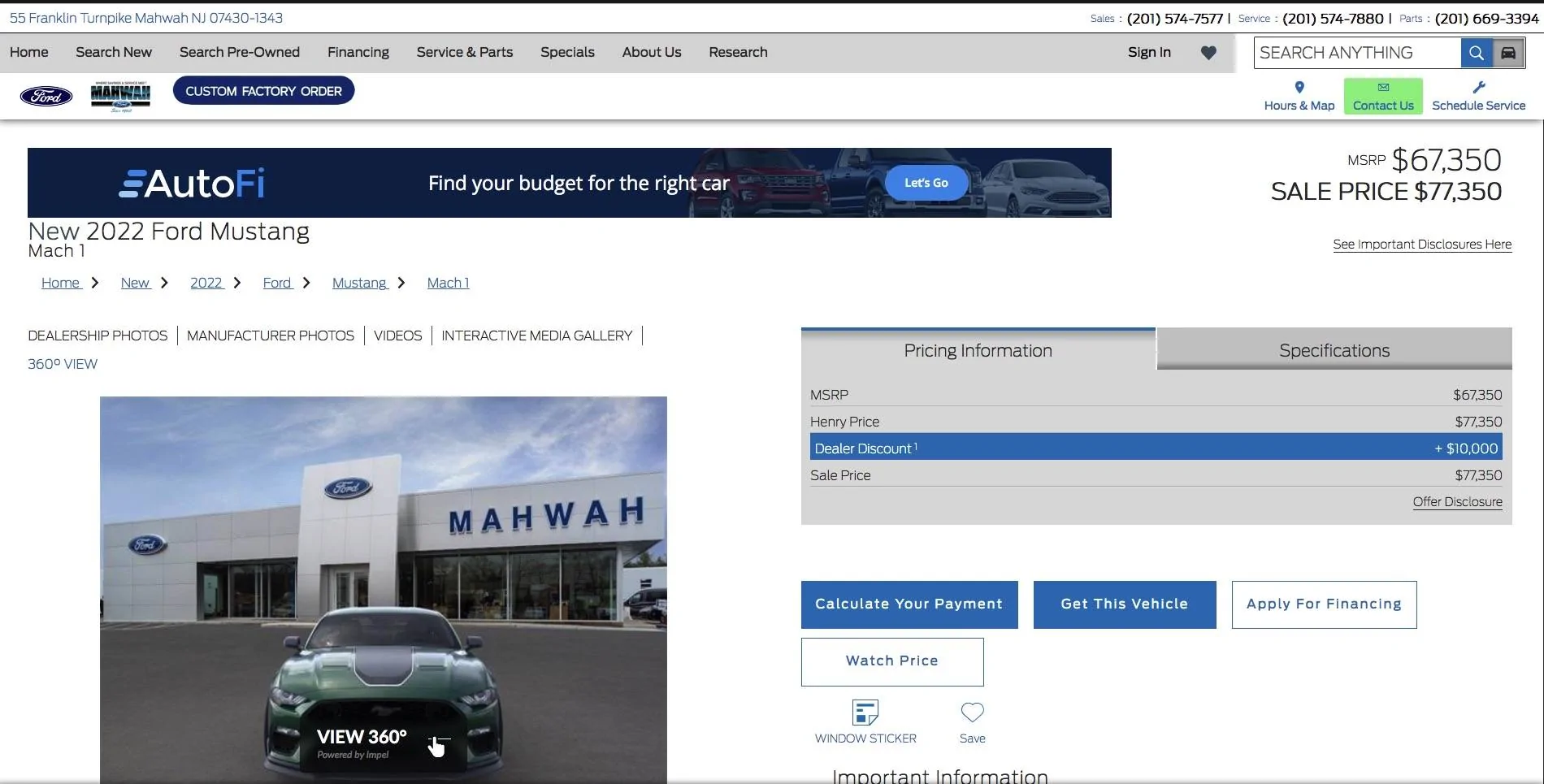Image resolution: width=1544 pixels, height=784 pixels.
Task: Open the Search New menu
Action: (x=114, y=52)
